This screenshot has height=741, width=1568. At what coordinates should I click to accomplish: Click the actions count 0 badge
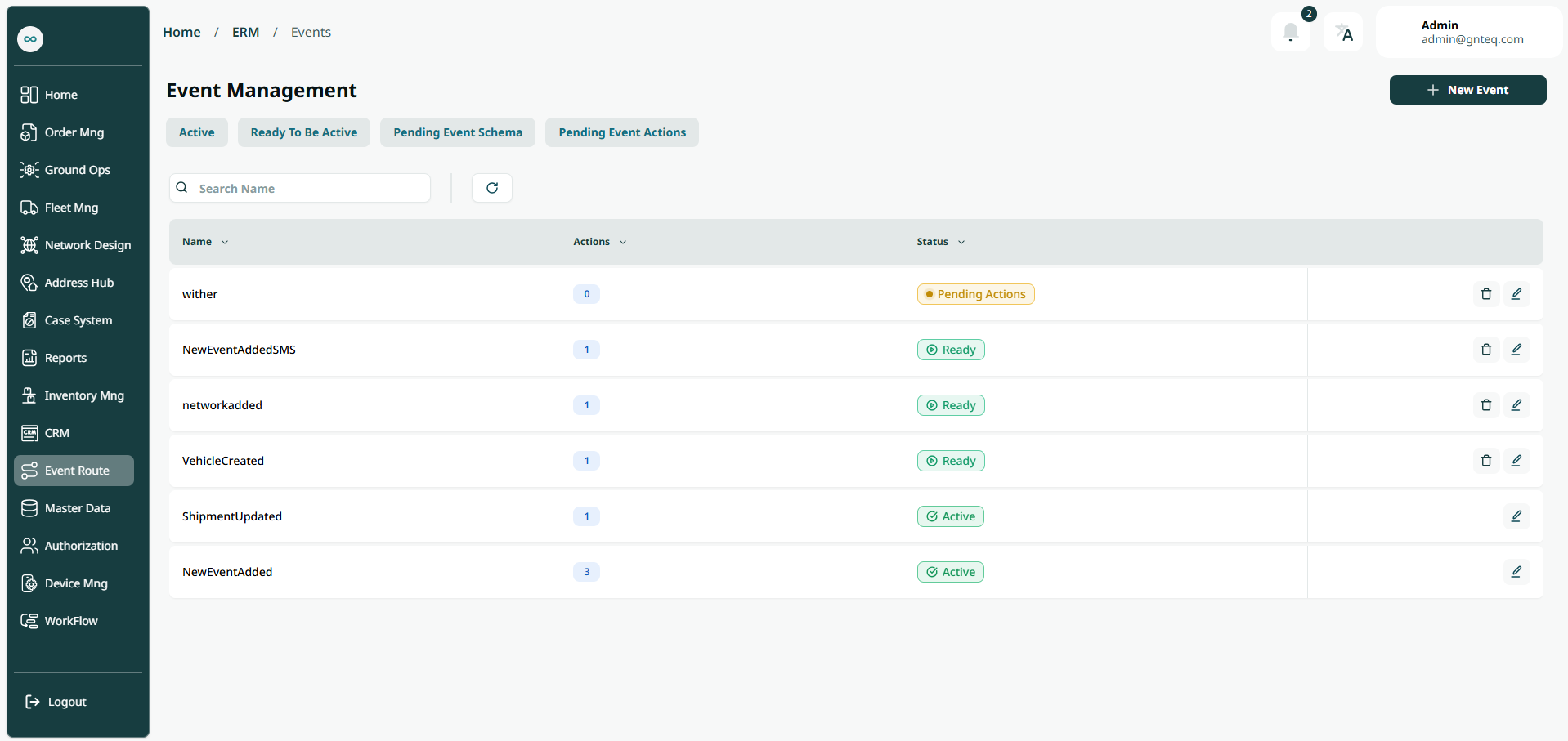tap(586, 294)
